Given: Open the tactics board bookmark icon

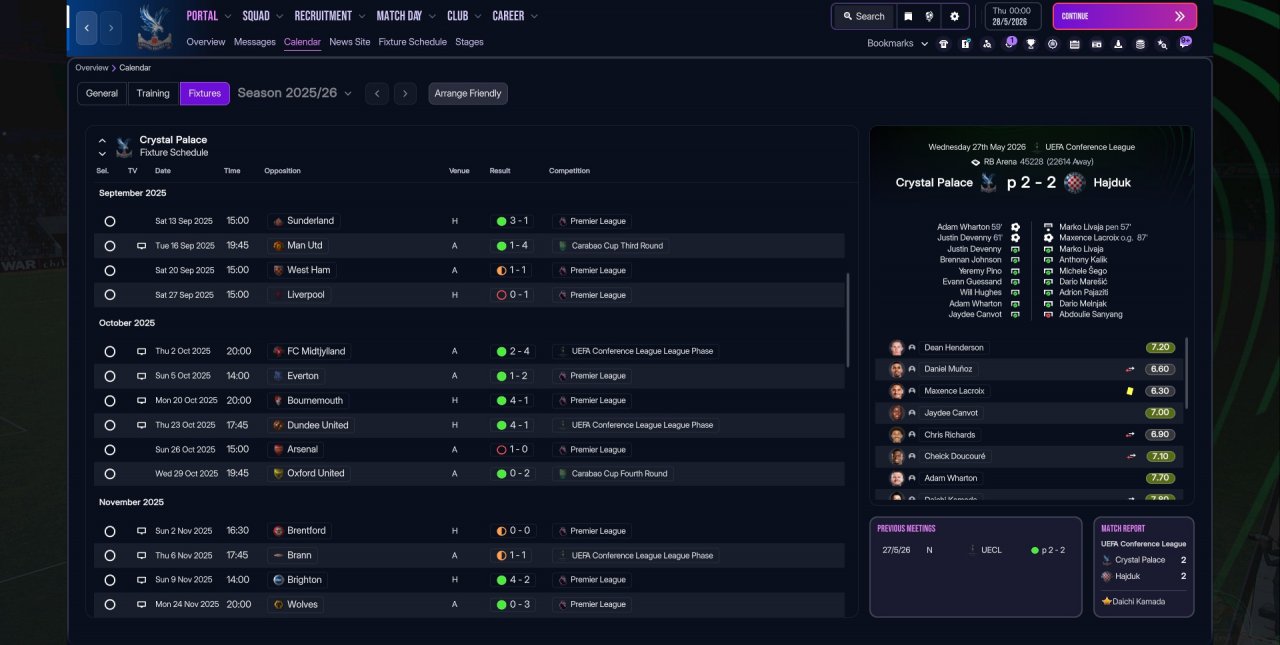Looking at the screenshot, I should coord(965,44).
